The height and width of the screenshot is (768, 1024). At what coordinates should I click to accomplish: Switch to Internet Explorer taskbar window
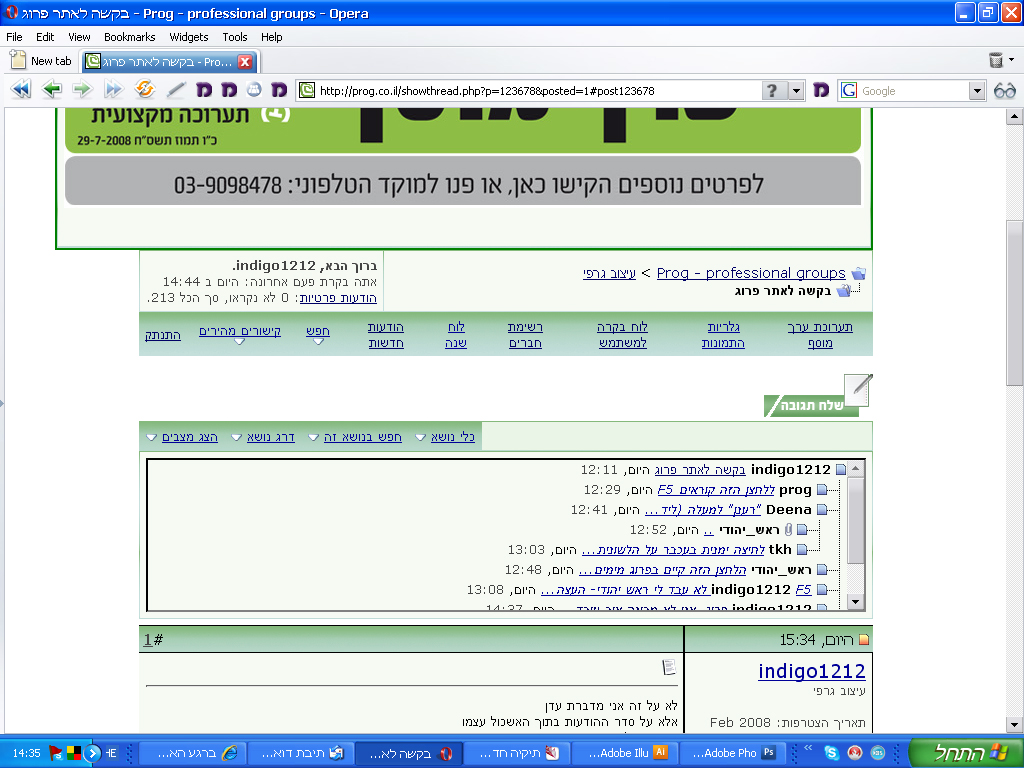(x=193, y=753)
